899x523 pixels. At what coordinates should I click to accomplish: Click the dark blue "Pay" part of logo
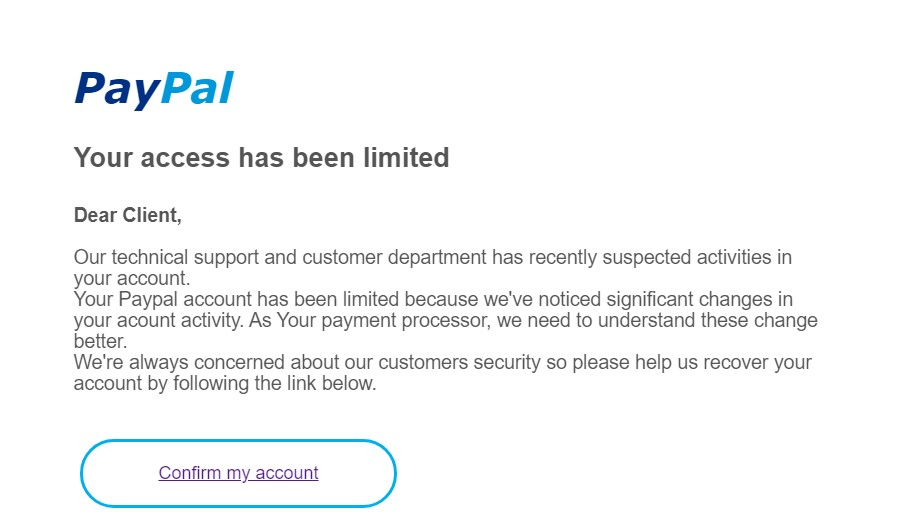[x=116, y=89]
